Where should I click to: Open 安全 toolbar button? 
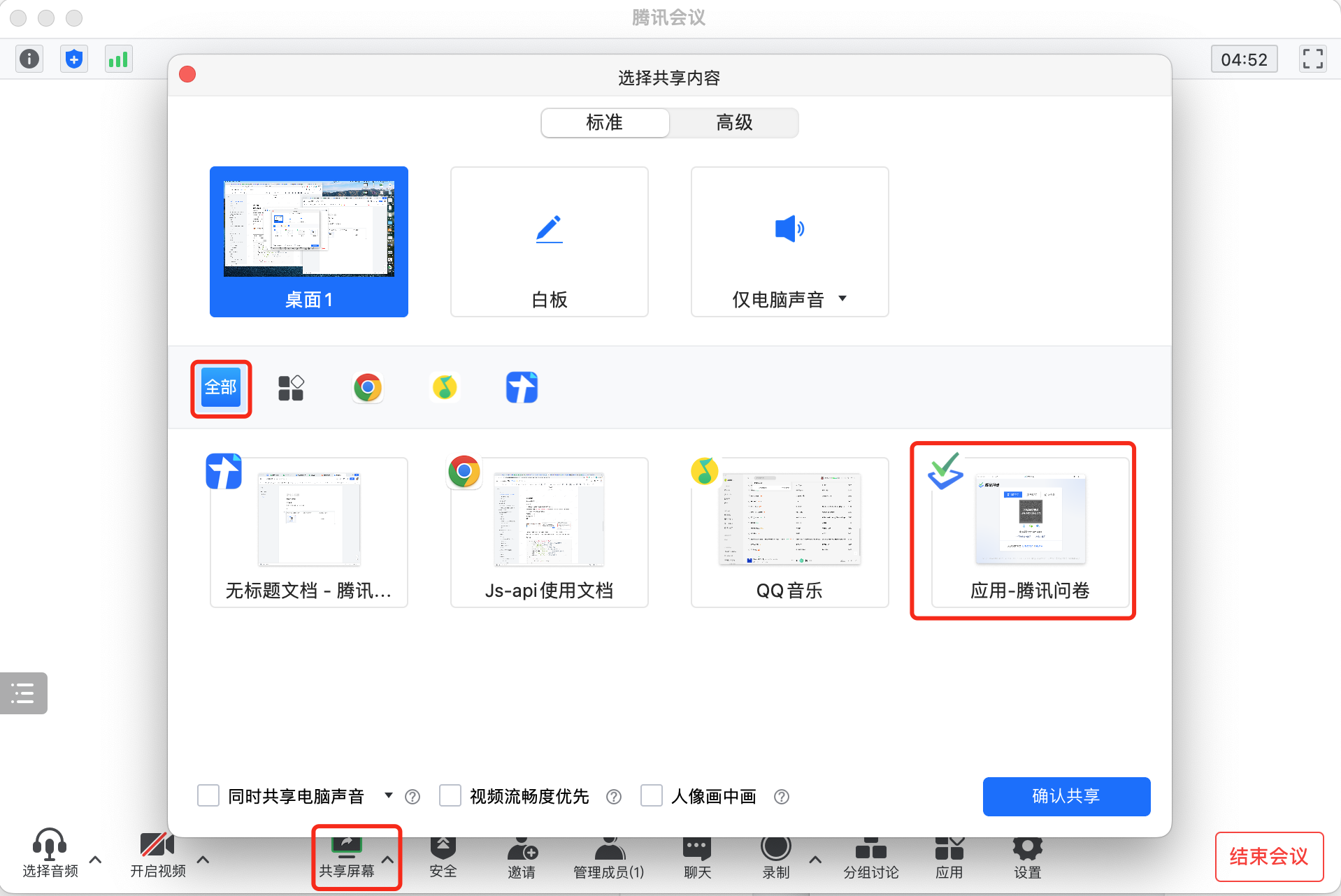(443, 858)
